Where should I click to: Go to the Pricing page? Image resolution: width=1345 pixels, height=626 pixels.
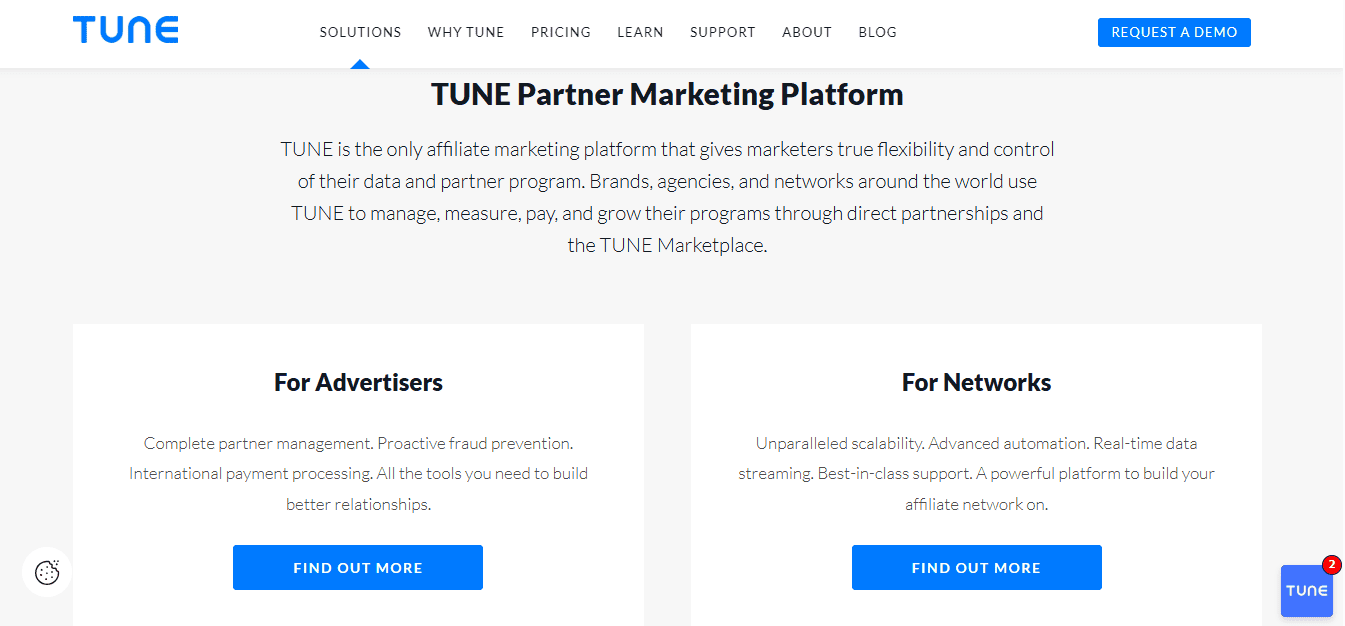tap(561, 32)
